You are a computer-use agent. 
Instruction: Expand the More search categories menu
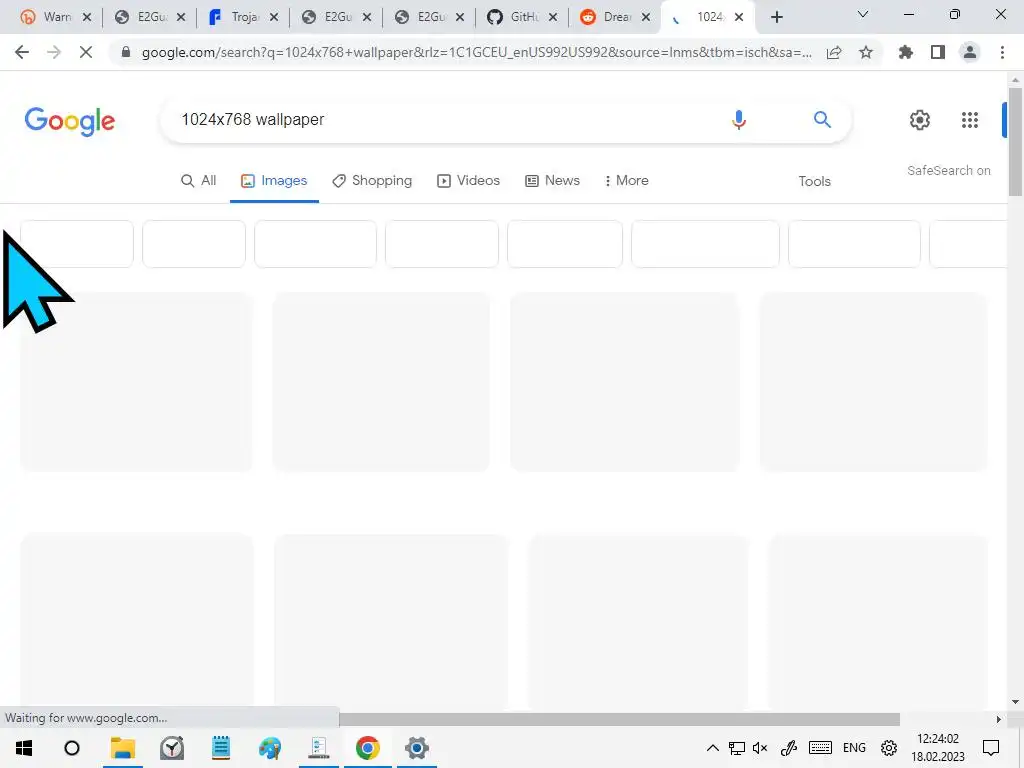pyautogui.click(x=626, y=181)
